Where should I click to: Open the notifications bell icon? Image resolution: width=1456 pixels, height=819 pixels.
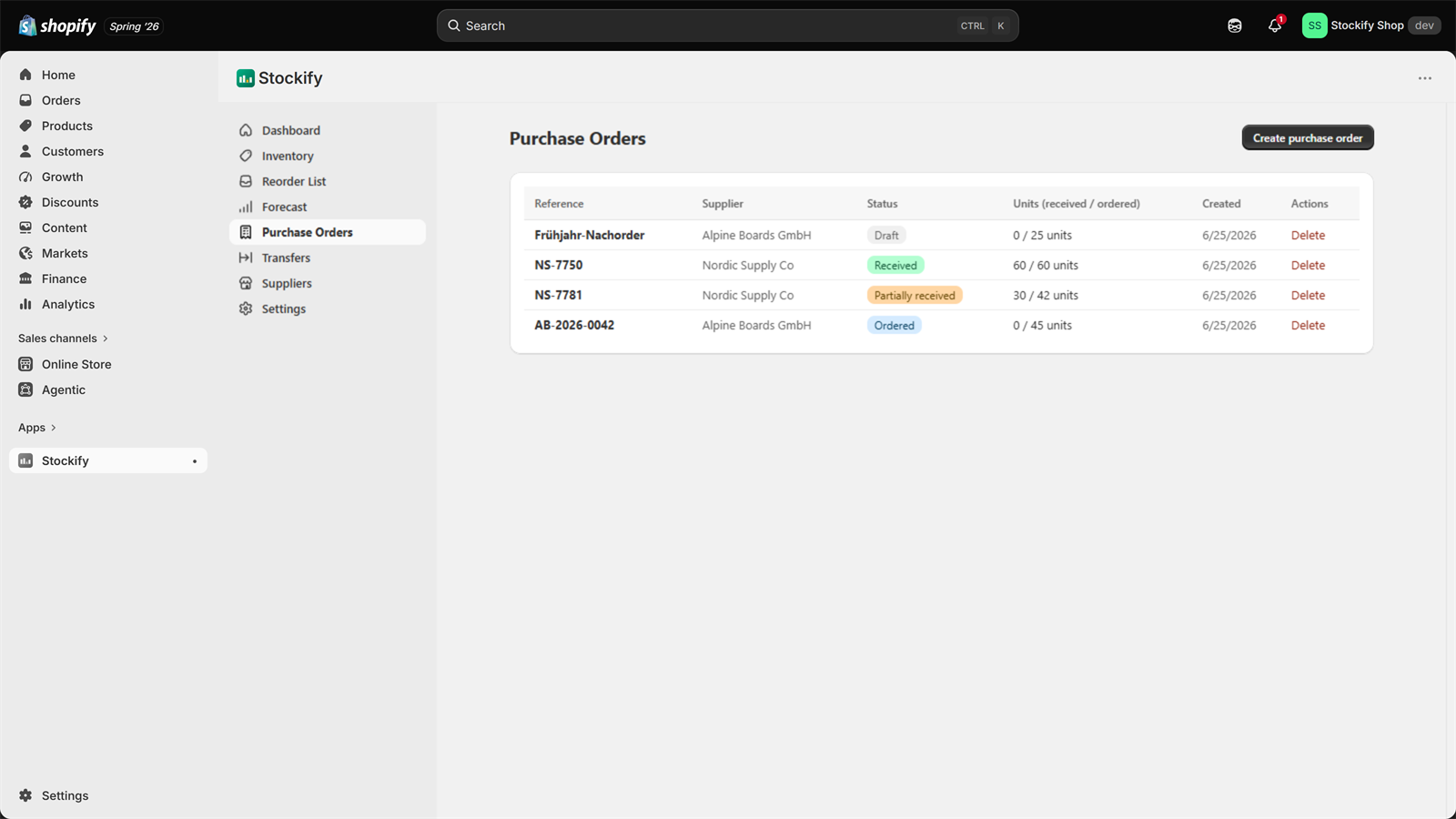coord(1275,25)
